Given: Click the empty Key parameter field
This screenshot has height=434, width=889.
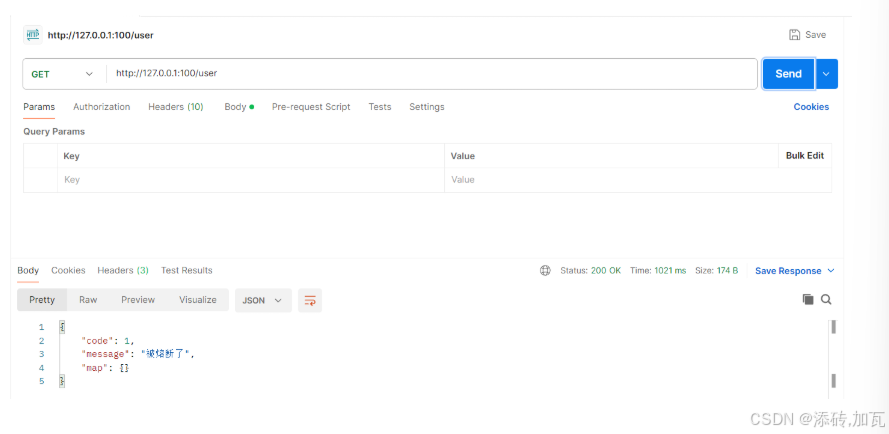Looking at the screenshot, I should [x=251, y=180].
